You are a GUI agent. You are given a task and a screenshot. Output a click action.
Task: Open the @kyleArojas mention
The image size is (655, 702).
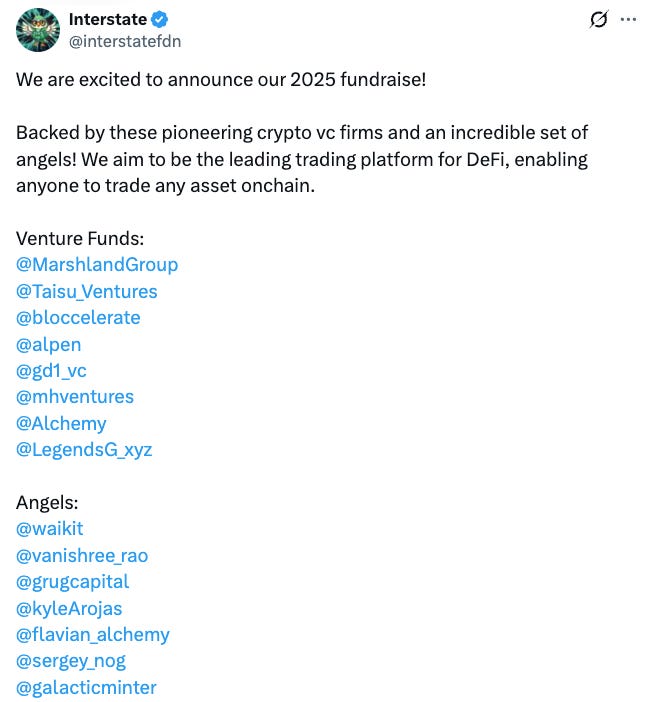coord(69,609)
